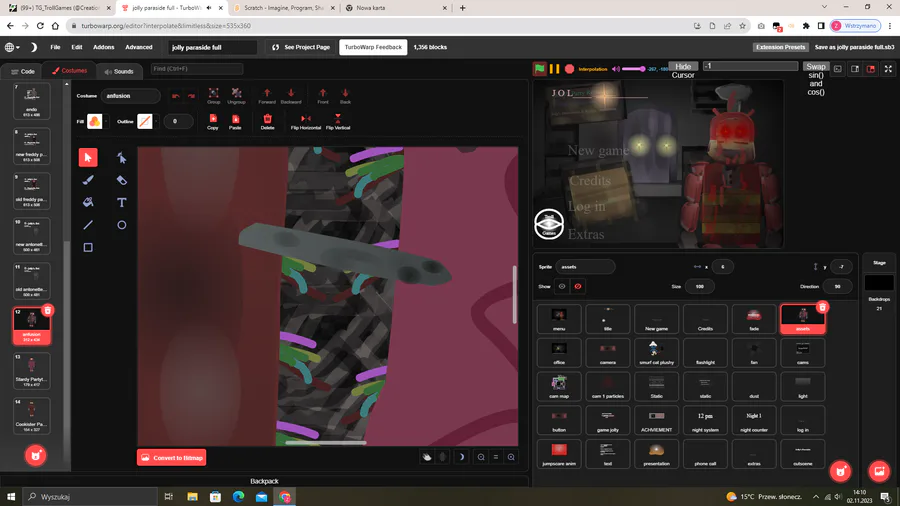Screen dimensions: 900x506
Task: Open the Advanced menu
Action: click(139, 47)
